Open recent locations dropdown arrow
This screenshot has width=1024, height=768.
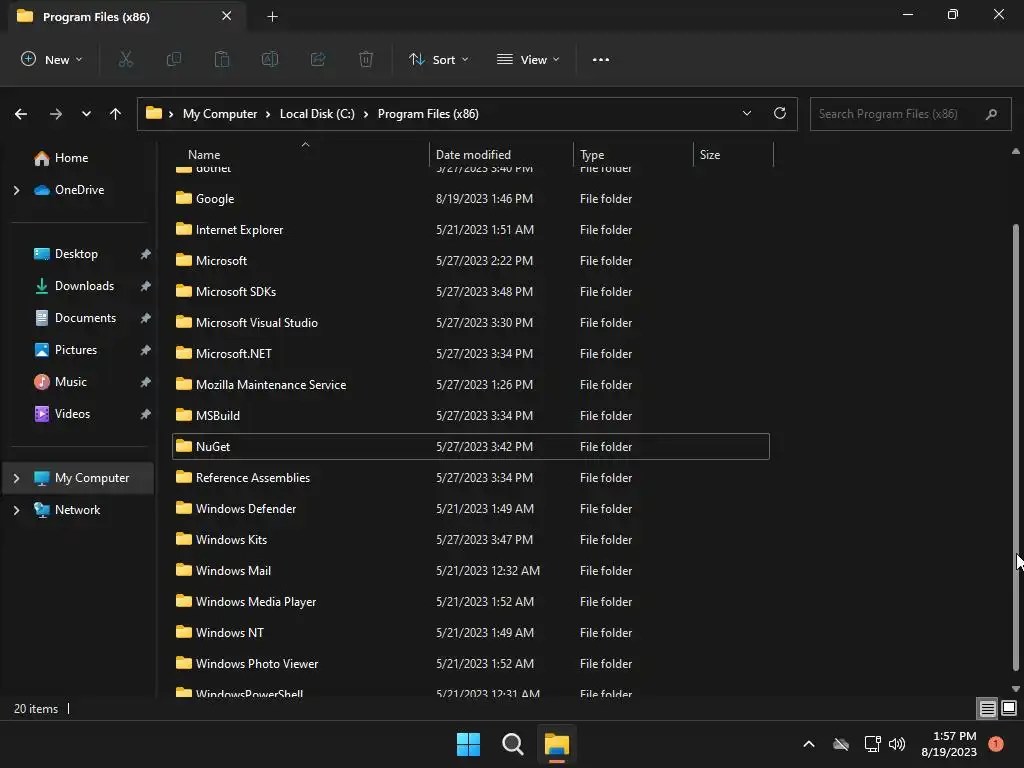(x=86, y=114)
